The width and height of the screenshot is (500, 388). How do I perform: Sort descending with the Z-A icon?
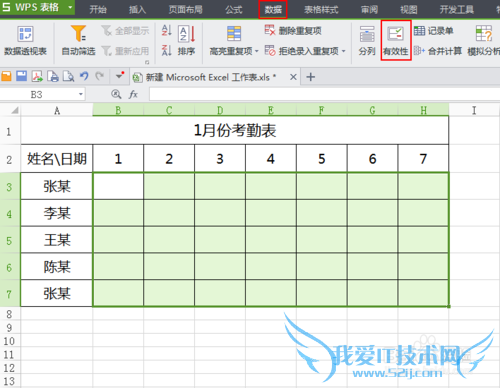[167, 51]
